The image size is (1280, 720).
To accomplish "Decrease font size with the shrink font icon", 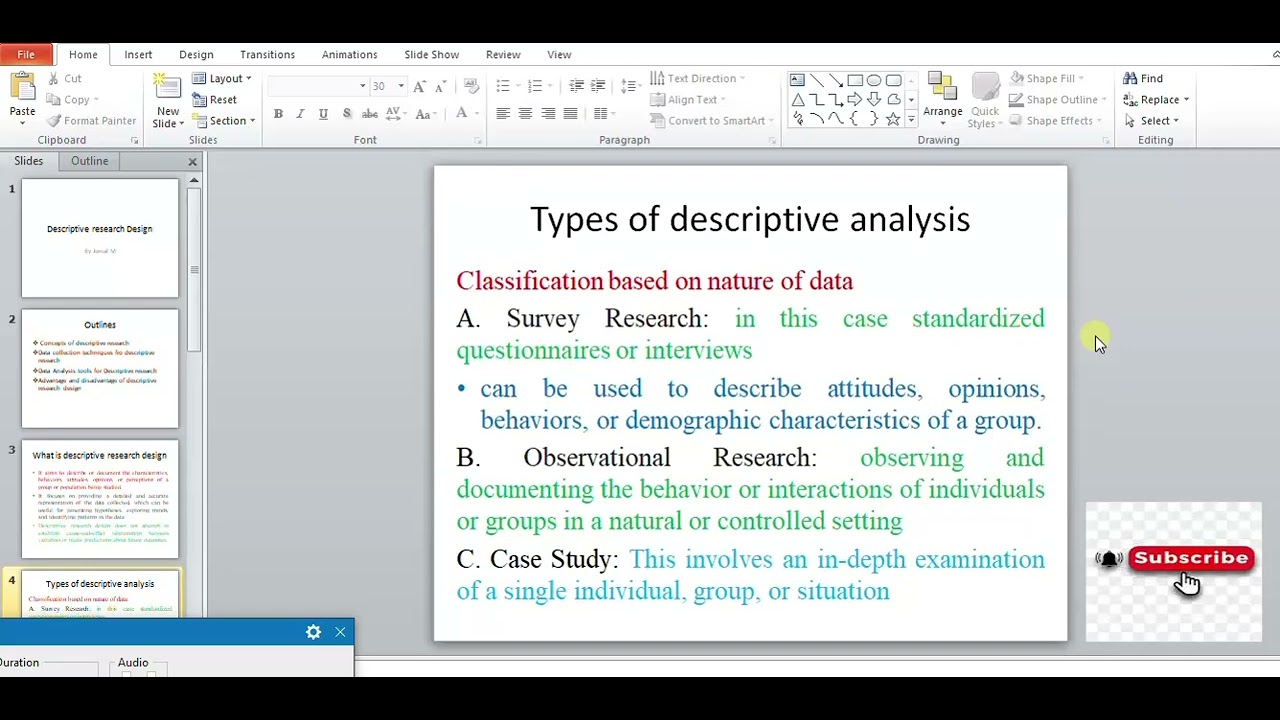I will pyautogui.click(x=441, y=86).
